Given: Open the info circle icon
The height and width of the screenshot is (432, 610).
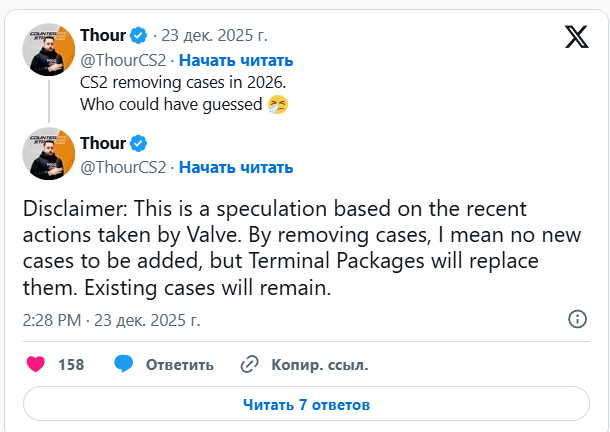Looking at the screenshot, I should tap(577, 320).
